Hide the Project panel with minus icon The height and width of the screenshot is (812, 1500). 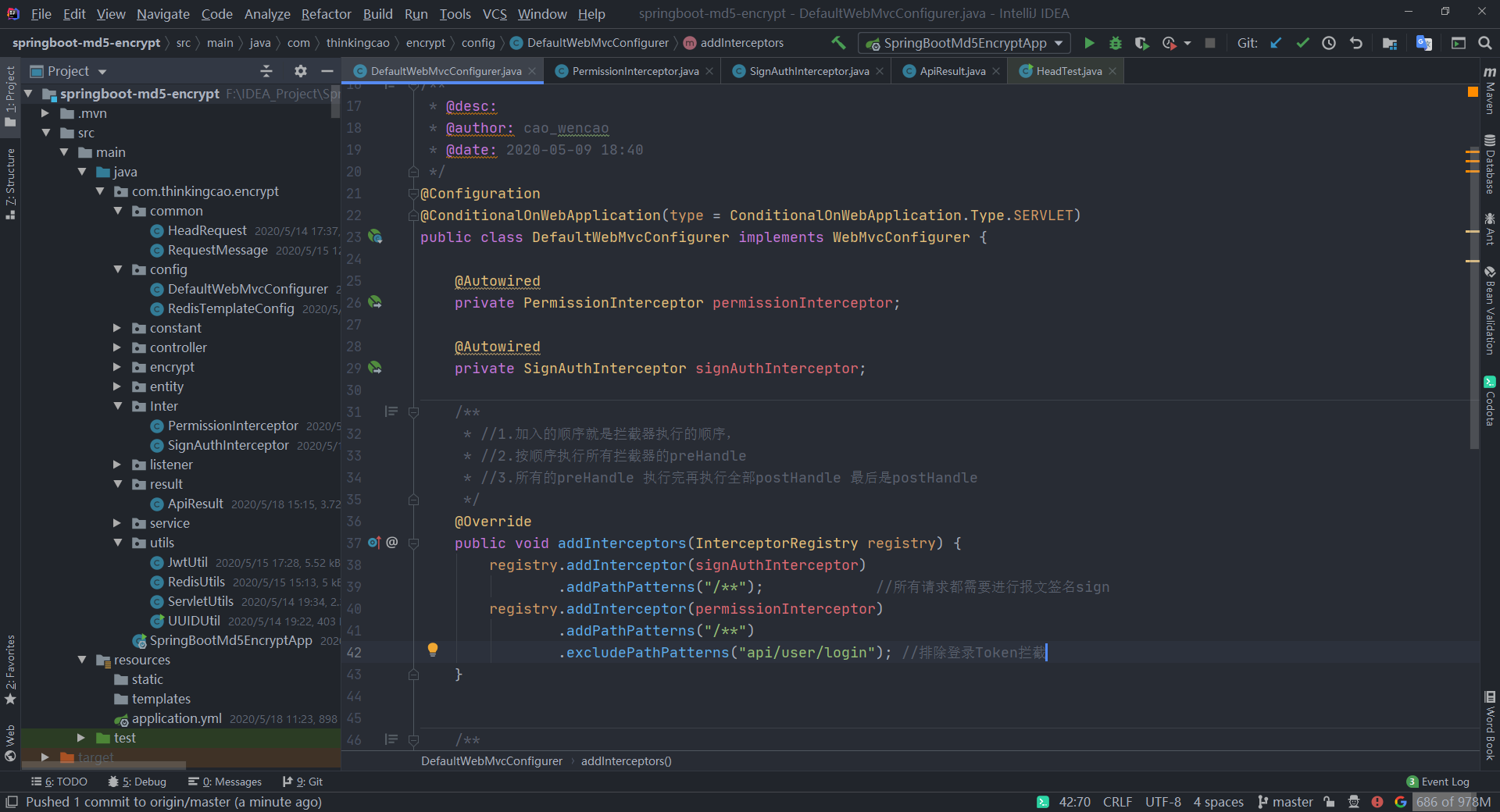click(327, 71)
